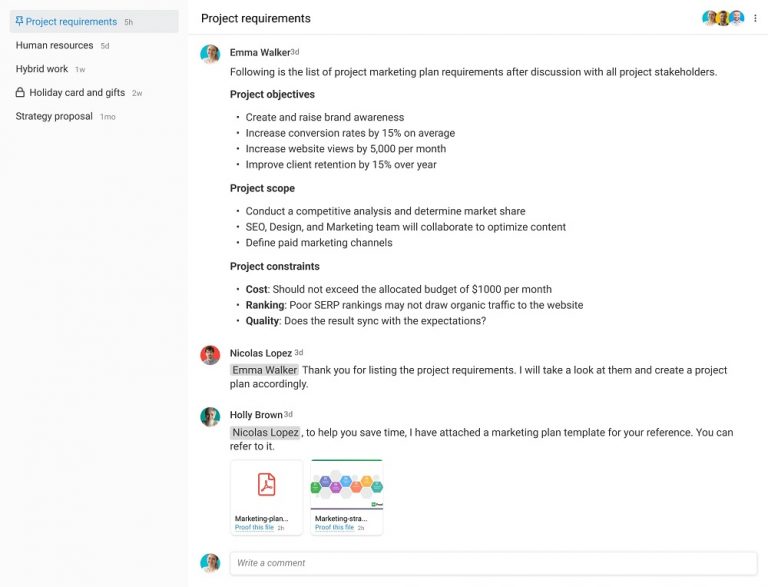768x587 pixels.
Task: Click Proof this file under Marketing-plan
Action: click(256, 527)
